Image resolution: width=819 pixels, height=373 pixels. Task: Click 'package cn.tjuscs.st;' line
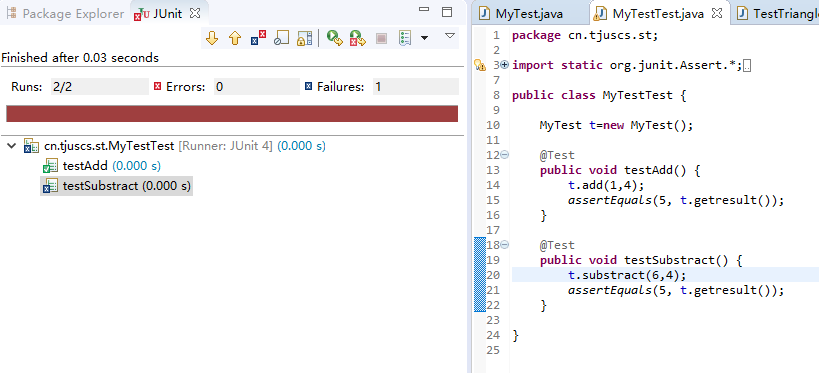(585, 36)
